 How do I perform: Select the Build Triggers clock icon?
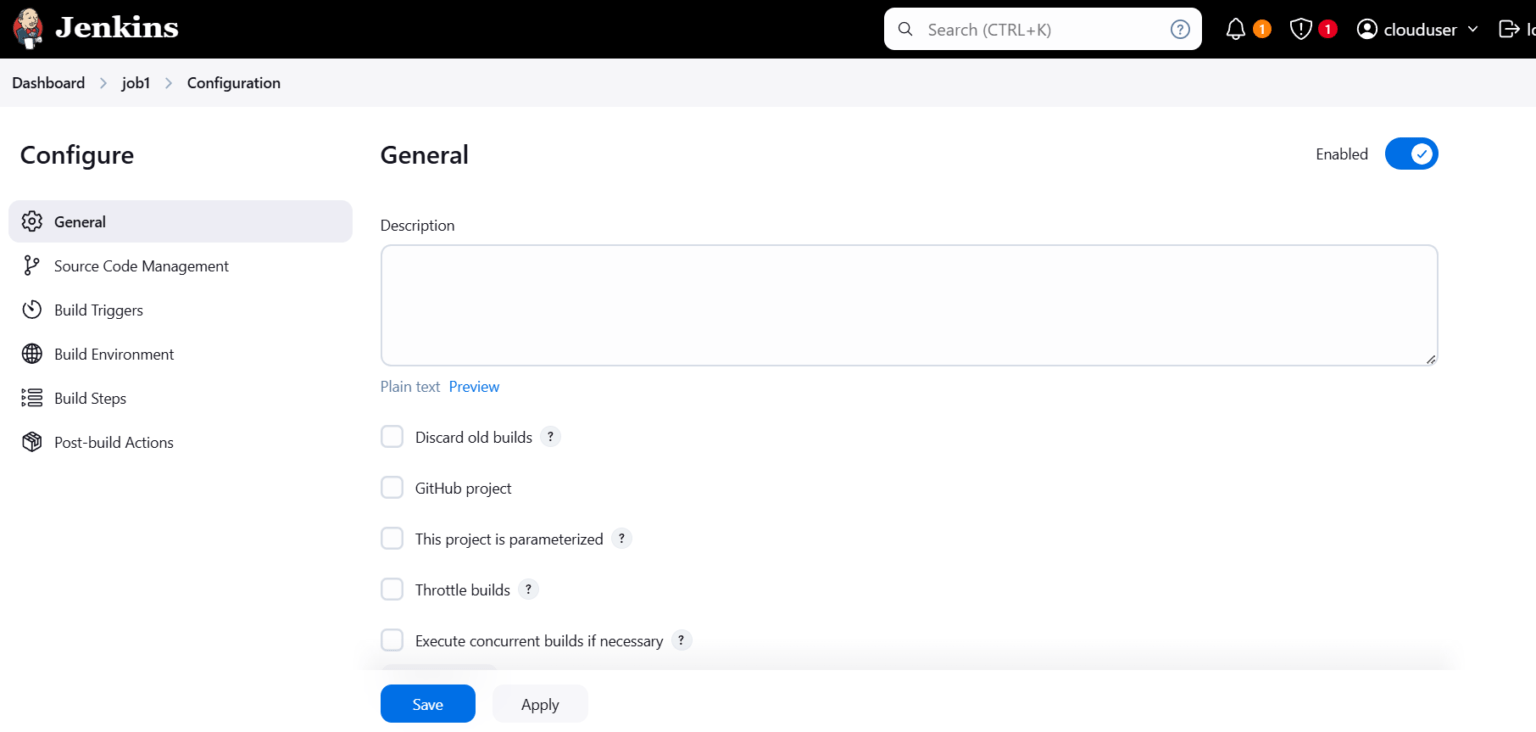pyautogui.click(x=31, y=309)
